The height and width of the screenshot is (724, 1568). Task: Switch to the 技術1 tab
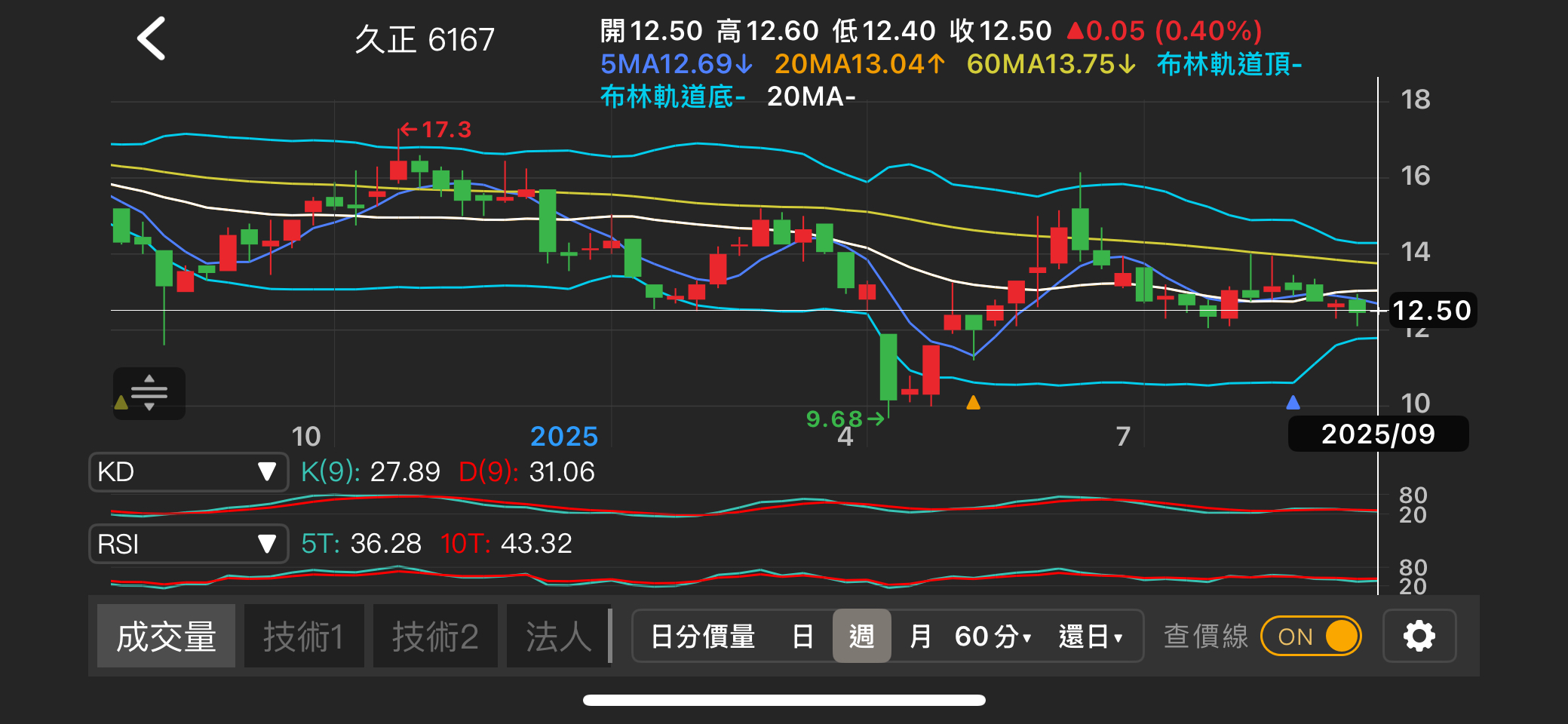coord(303,636)
